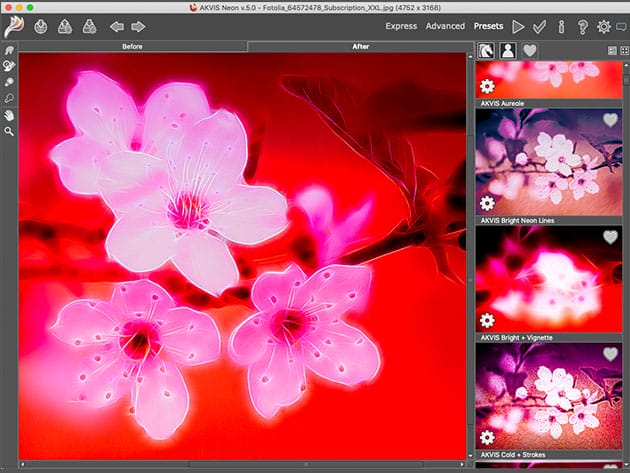630x473 pixels.
Task: Switch to the Advanced mode
Action: tap(444, 26)
